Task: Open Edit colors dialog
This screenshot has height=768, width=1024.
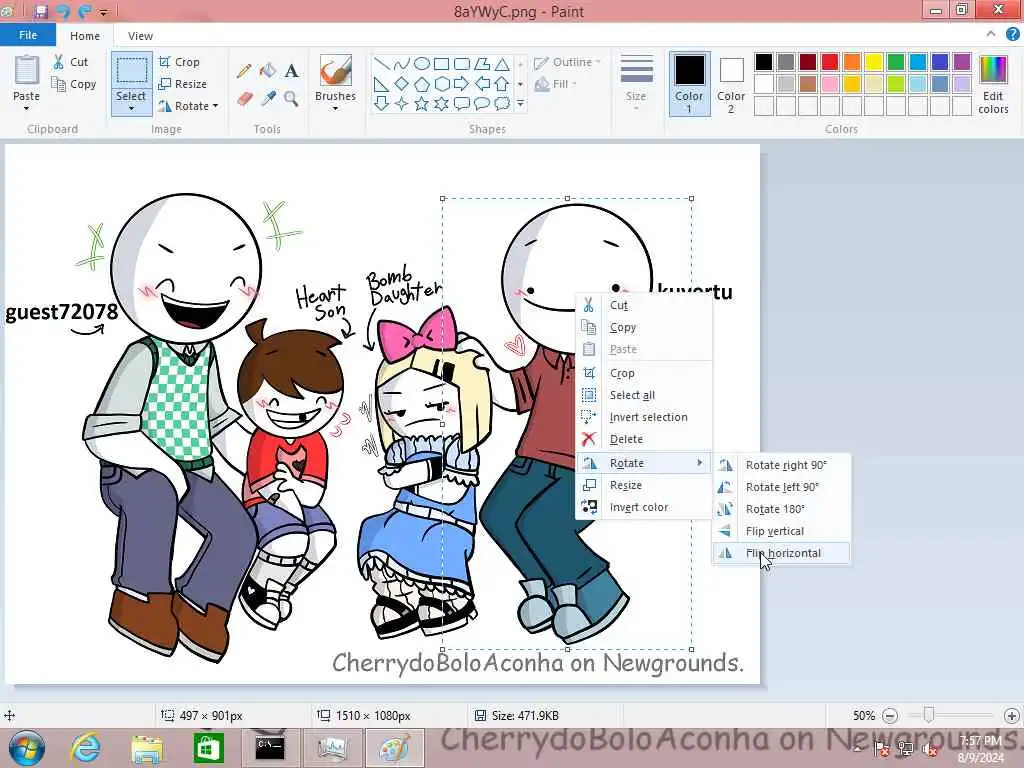Action: (x=993, y=84)
